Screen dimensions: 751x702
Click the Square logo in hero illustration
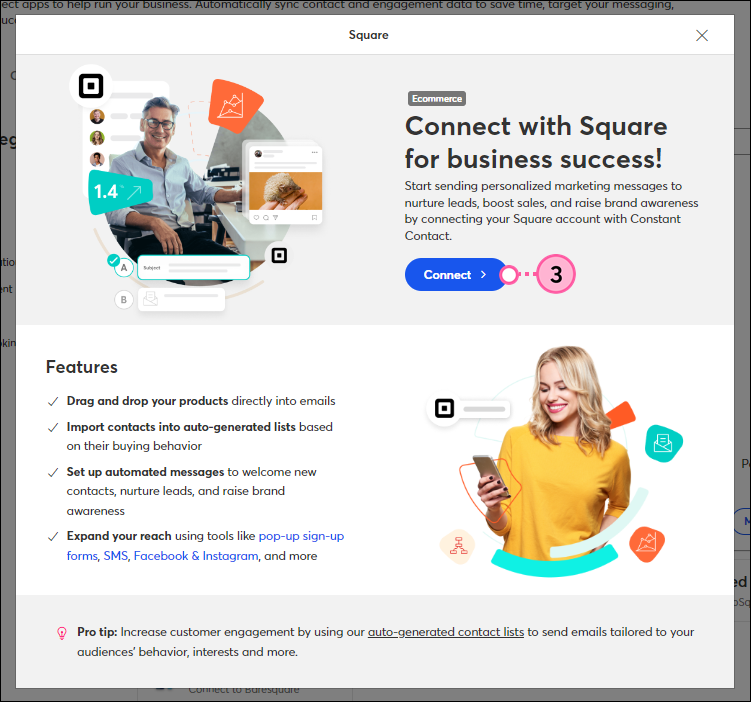(91, 86)
